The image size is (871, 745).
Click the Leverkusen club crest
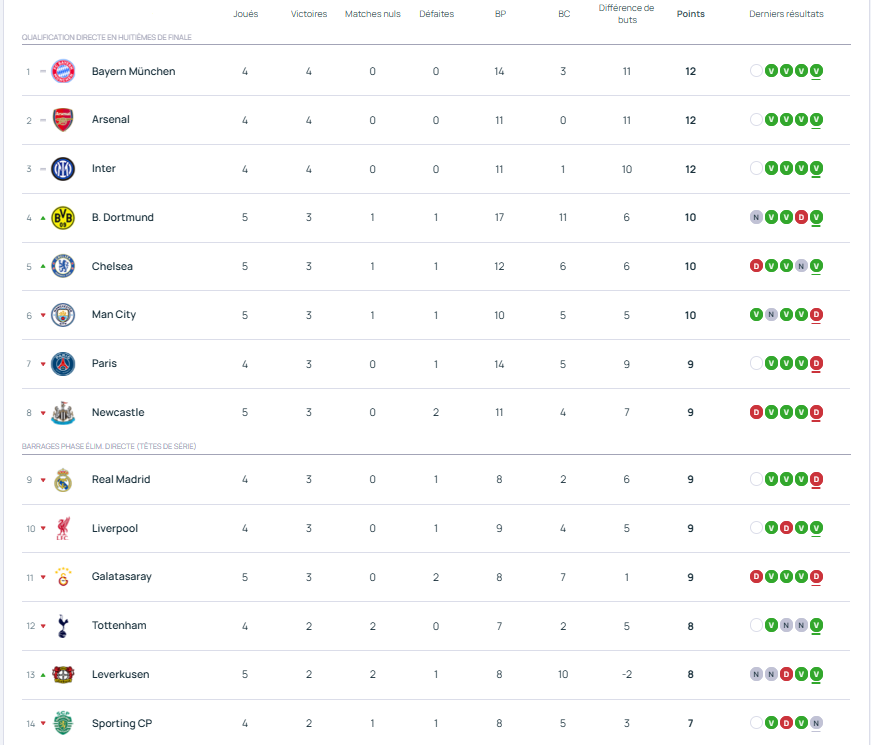63,675
